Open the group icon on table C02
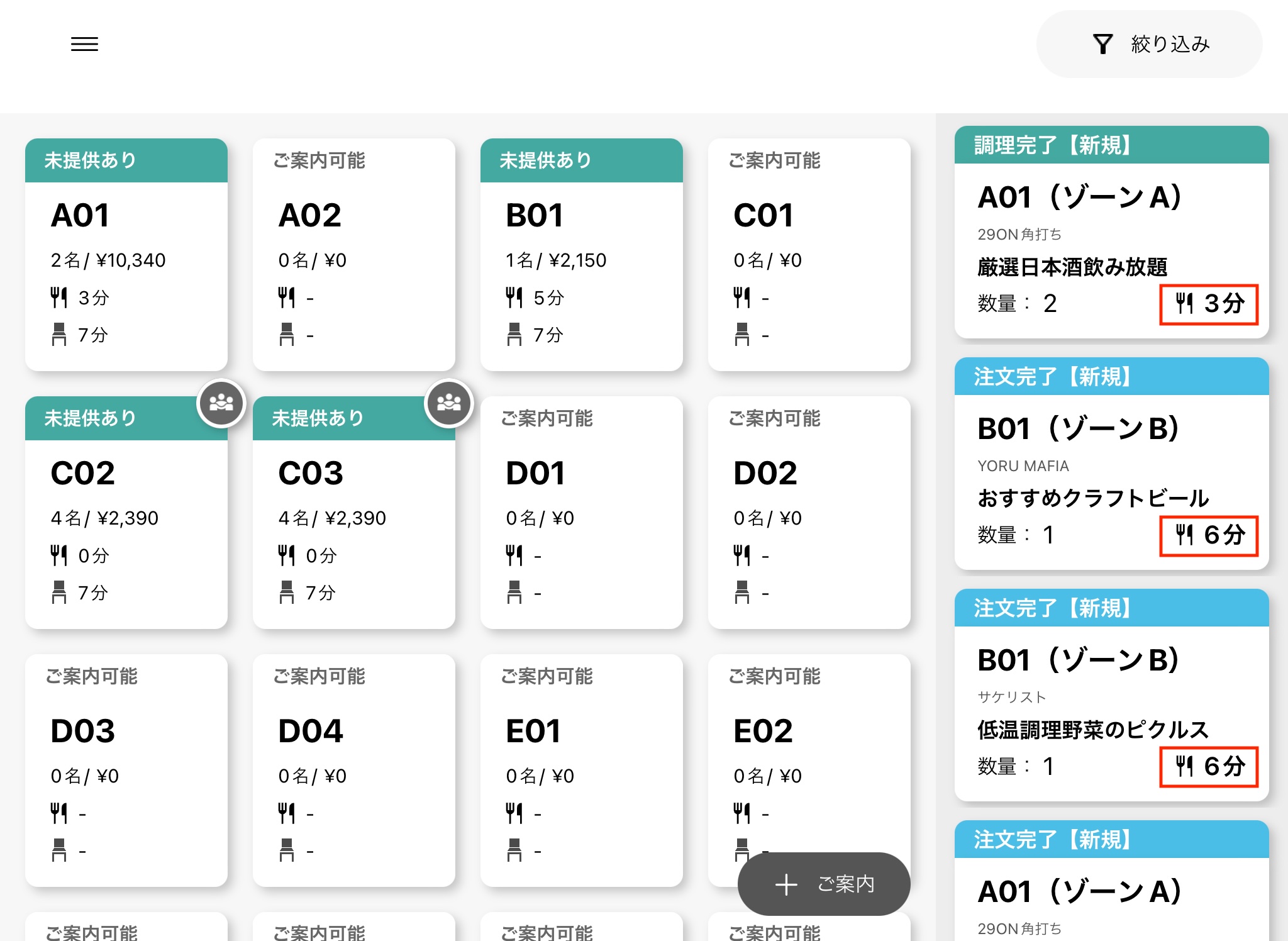Viewport: 1288px width, 941px height. 221,403
